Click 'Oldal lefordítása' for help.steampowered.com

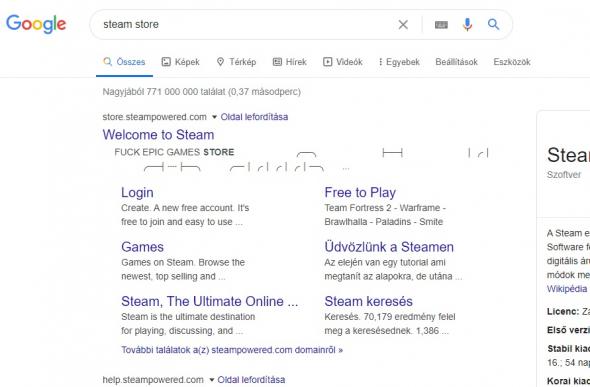pyautogui.click(x=251, y=380)
